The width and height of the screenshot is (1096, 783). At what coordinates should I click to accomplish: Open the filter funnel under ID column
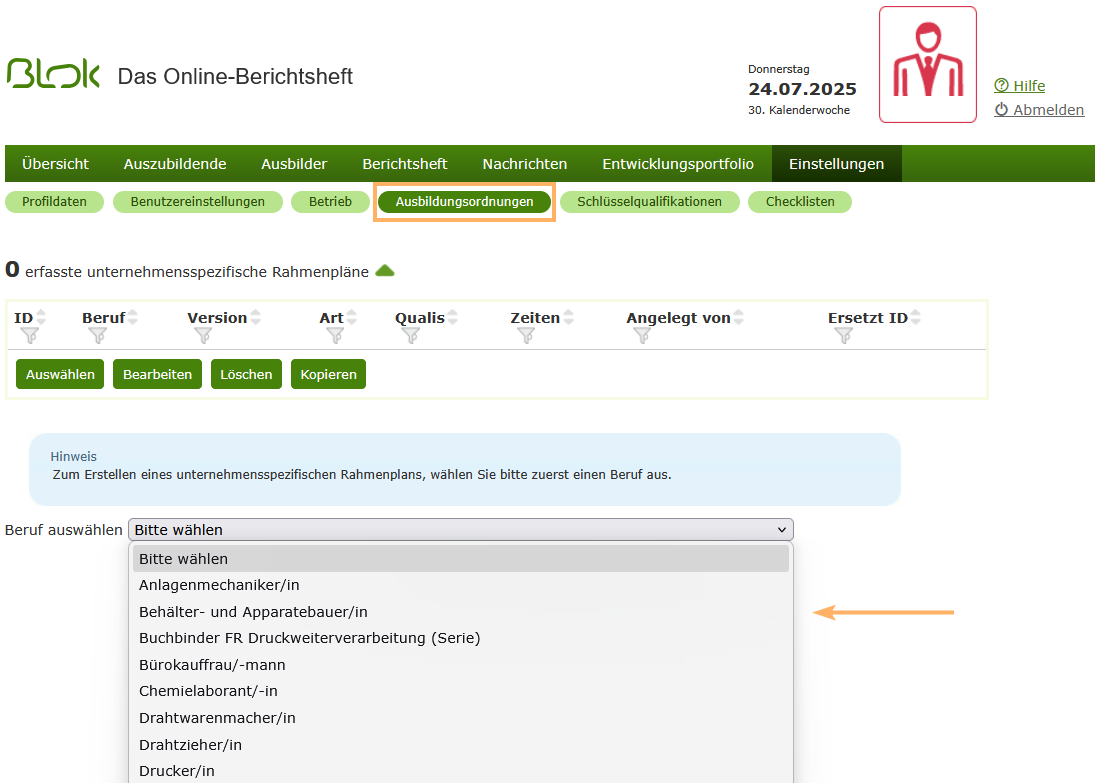(x=30, y=335)
